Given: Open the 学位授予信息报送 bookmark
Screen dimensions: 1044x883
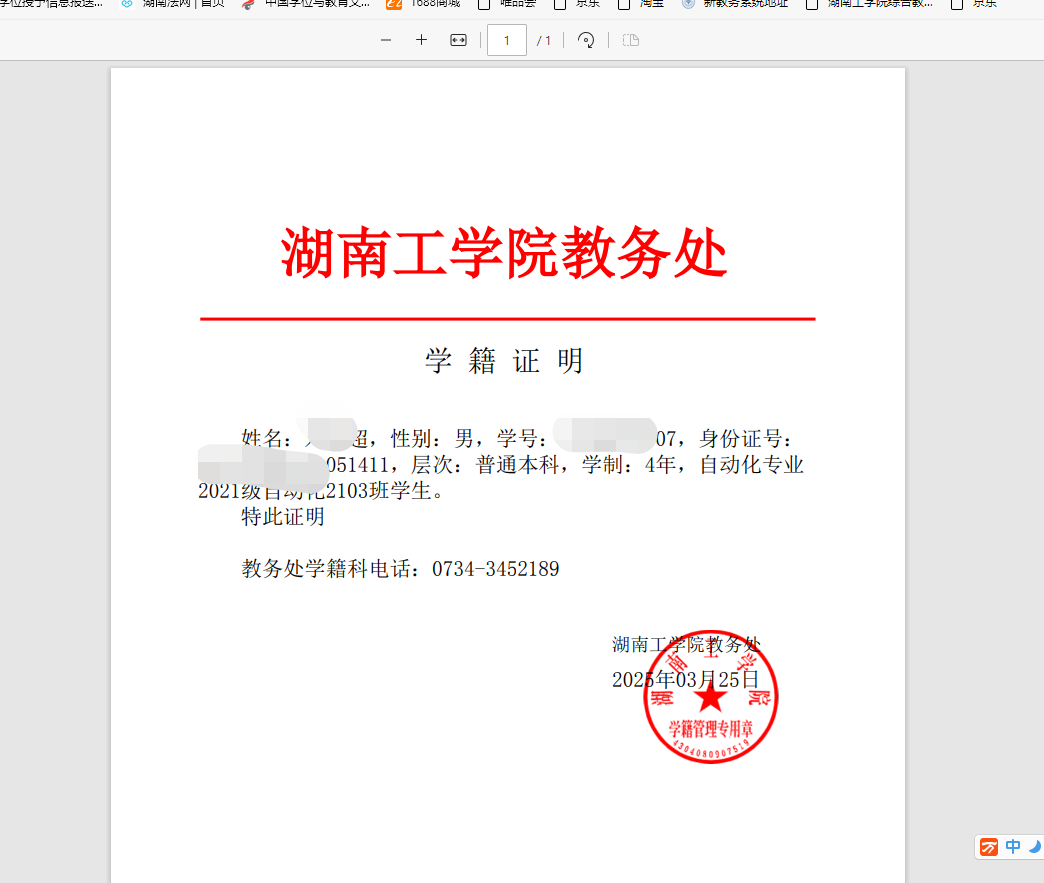Looking at the screenshot, I should click(50, 4).
